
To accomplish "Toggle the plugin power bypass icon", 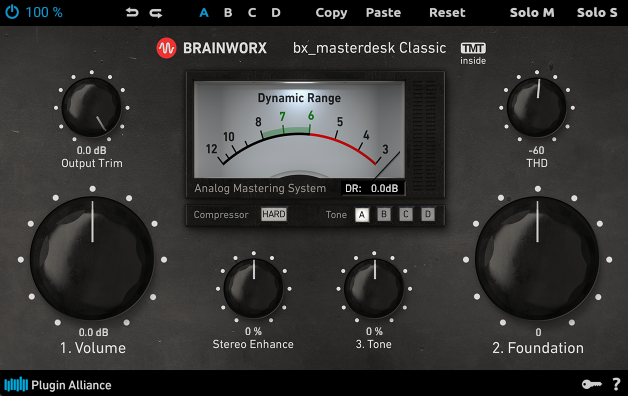I will (12, 12).
